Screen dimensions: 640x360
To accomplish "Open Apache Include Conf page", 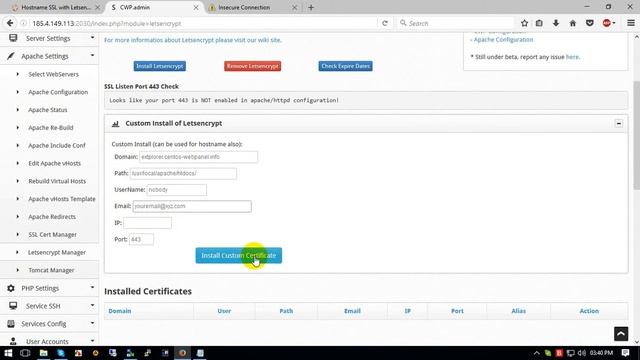I will (57, 146).
